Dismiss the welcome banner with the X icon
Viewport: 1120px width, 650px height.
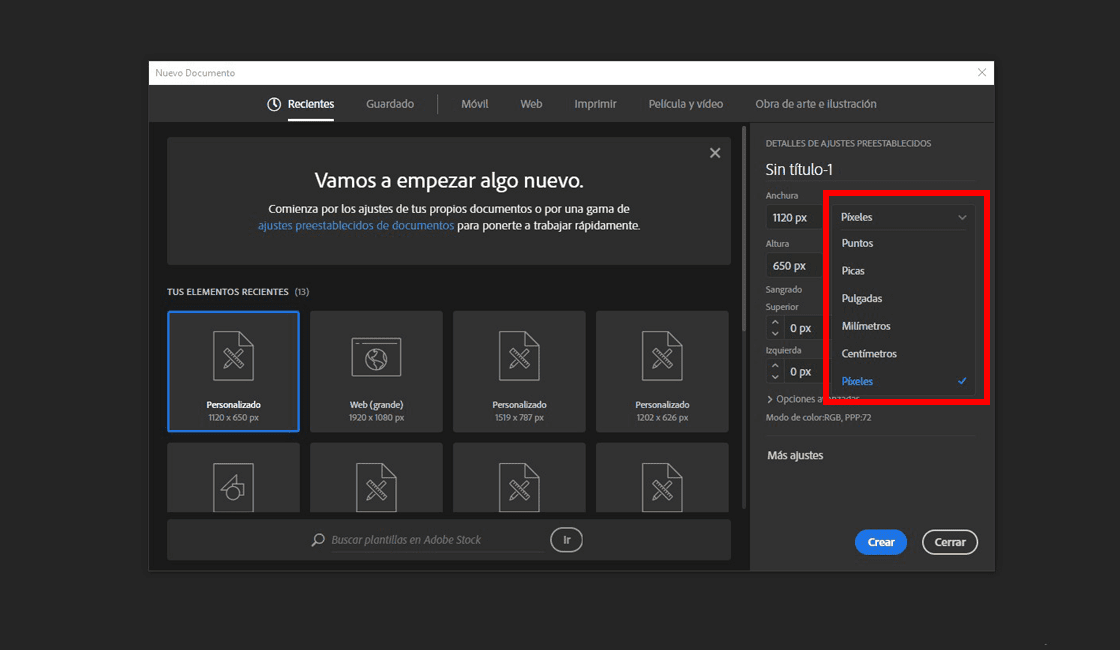point(714,153)
